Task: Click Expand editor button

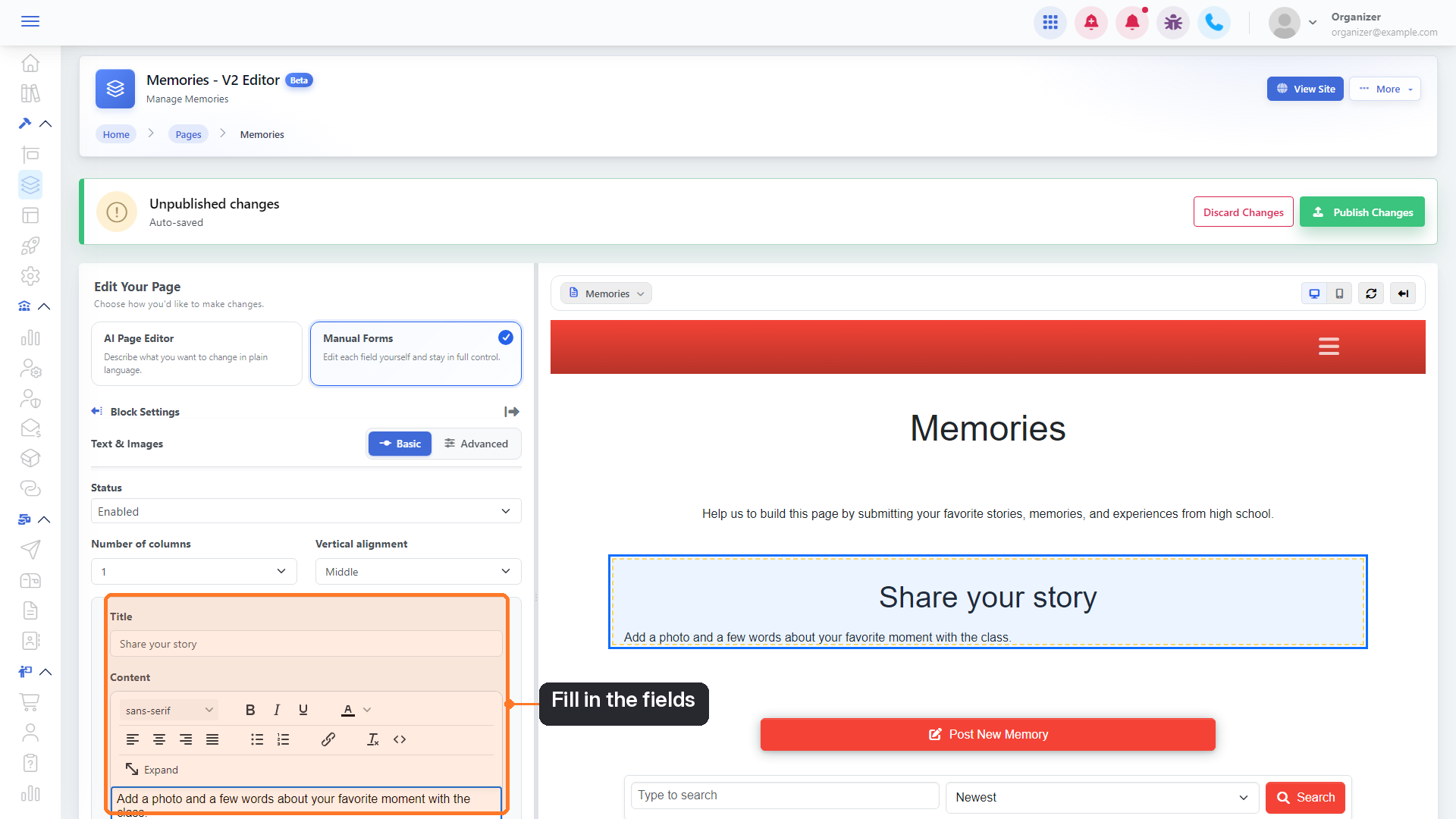Action: [x=152, y=770]
